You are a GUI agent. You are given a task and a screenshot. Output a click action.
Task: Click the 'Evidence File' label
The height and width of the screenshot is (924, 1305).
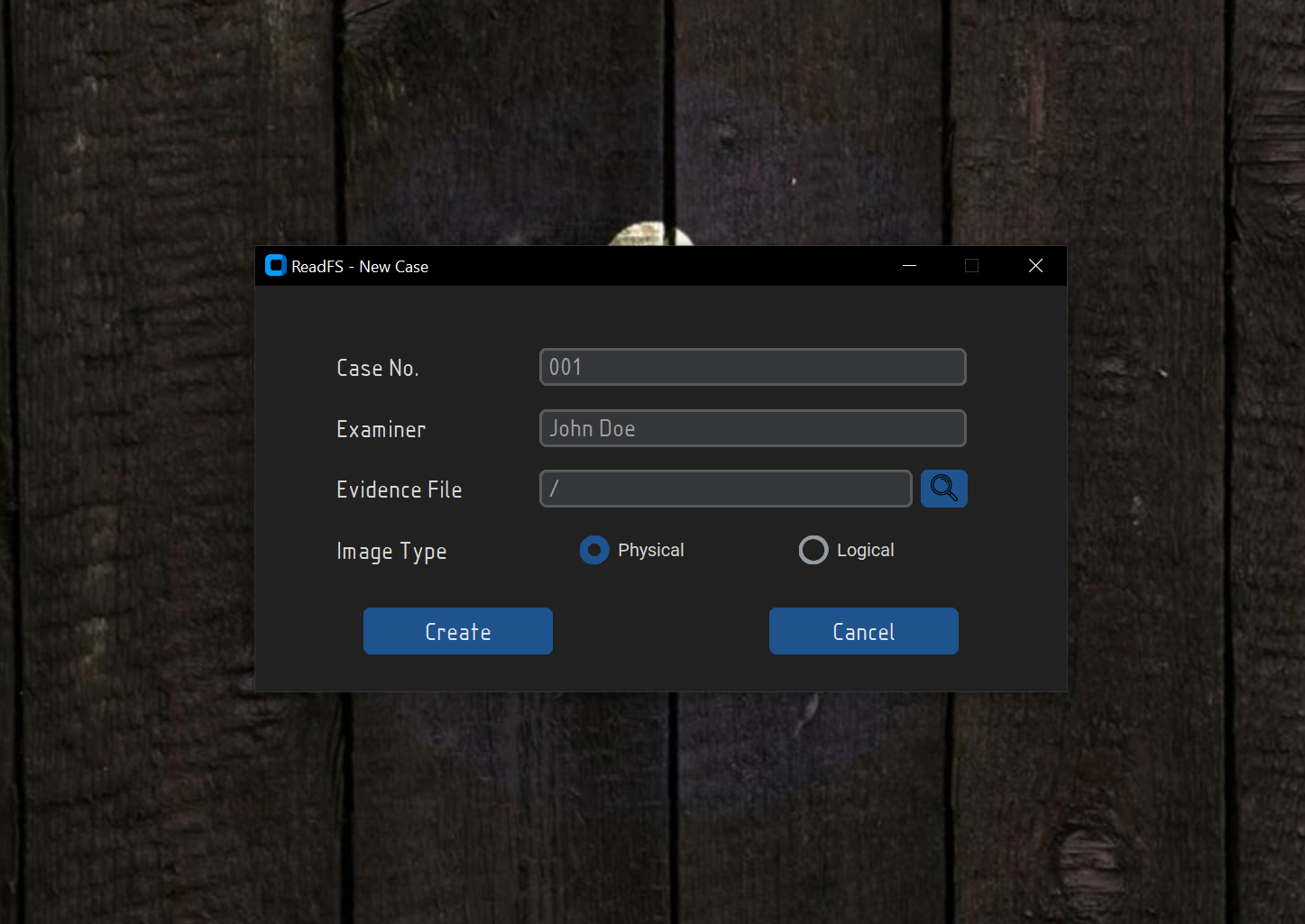point(400,489)
